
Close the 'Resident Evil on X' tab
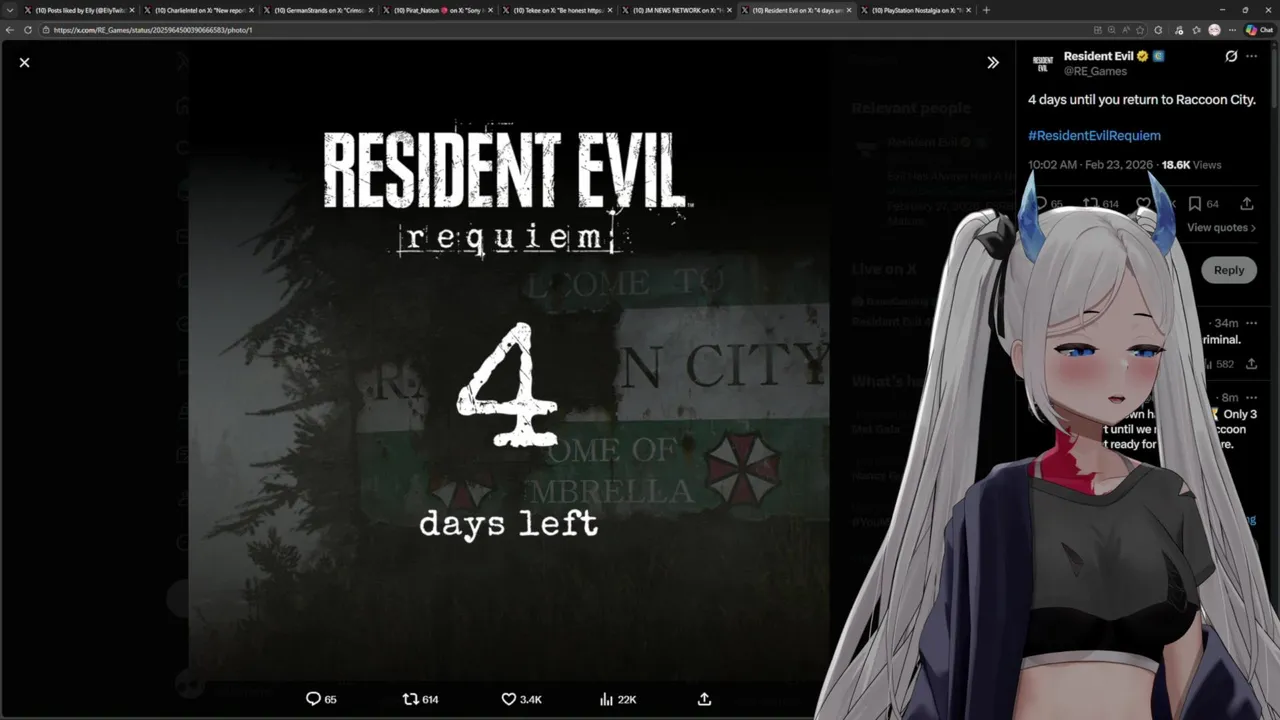coord(849,10)
